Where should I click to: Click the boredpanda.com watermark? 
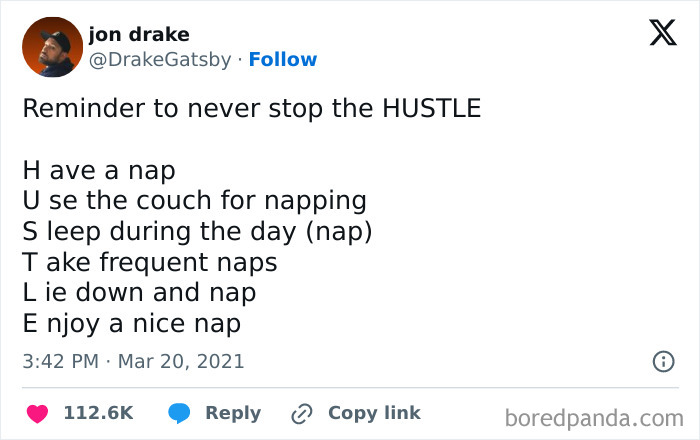tap(594, 416)
